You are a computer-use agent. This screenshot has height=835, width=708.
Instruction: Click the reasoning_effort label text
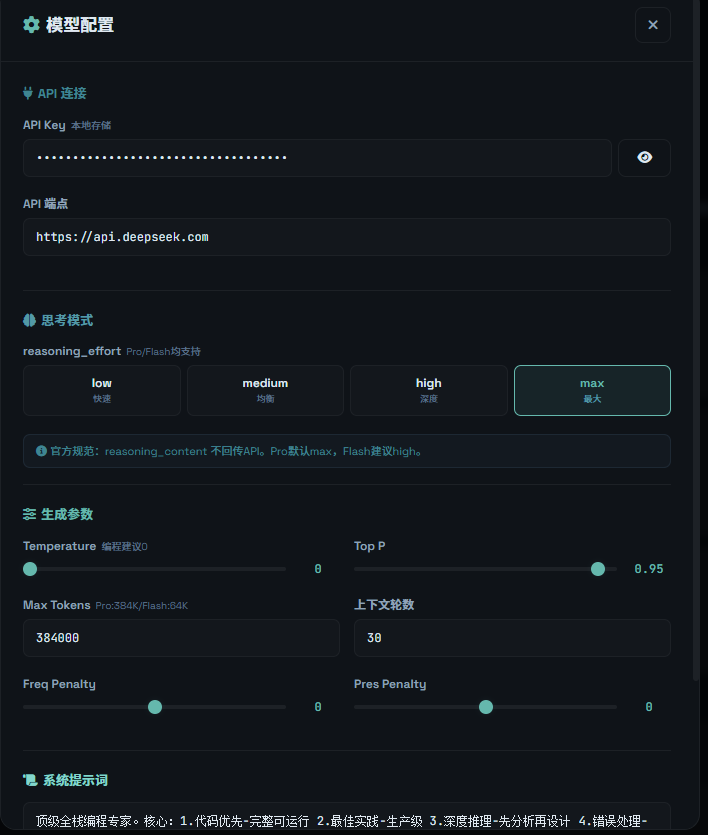click(x=72, y=351)
